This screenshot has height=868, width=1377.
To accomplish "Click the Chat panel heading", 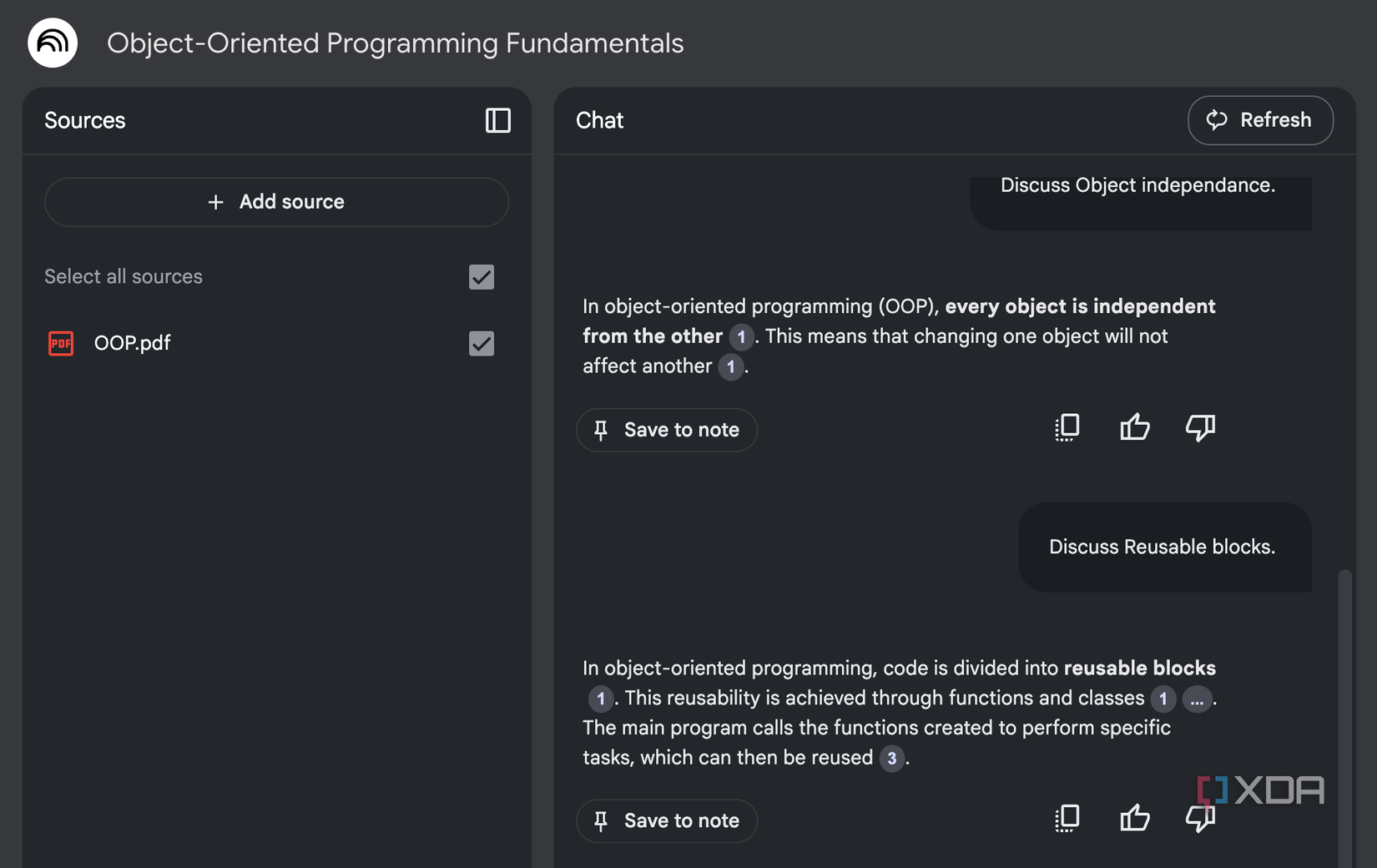I will (x=599, y=120).
